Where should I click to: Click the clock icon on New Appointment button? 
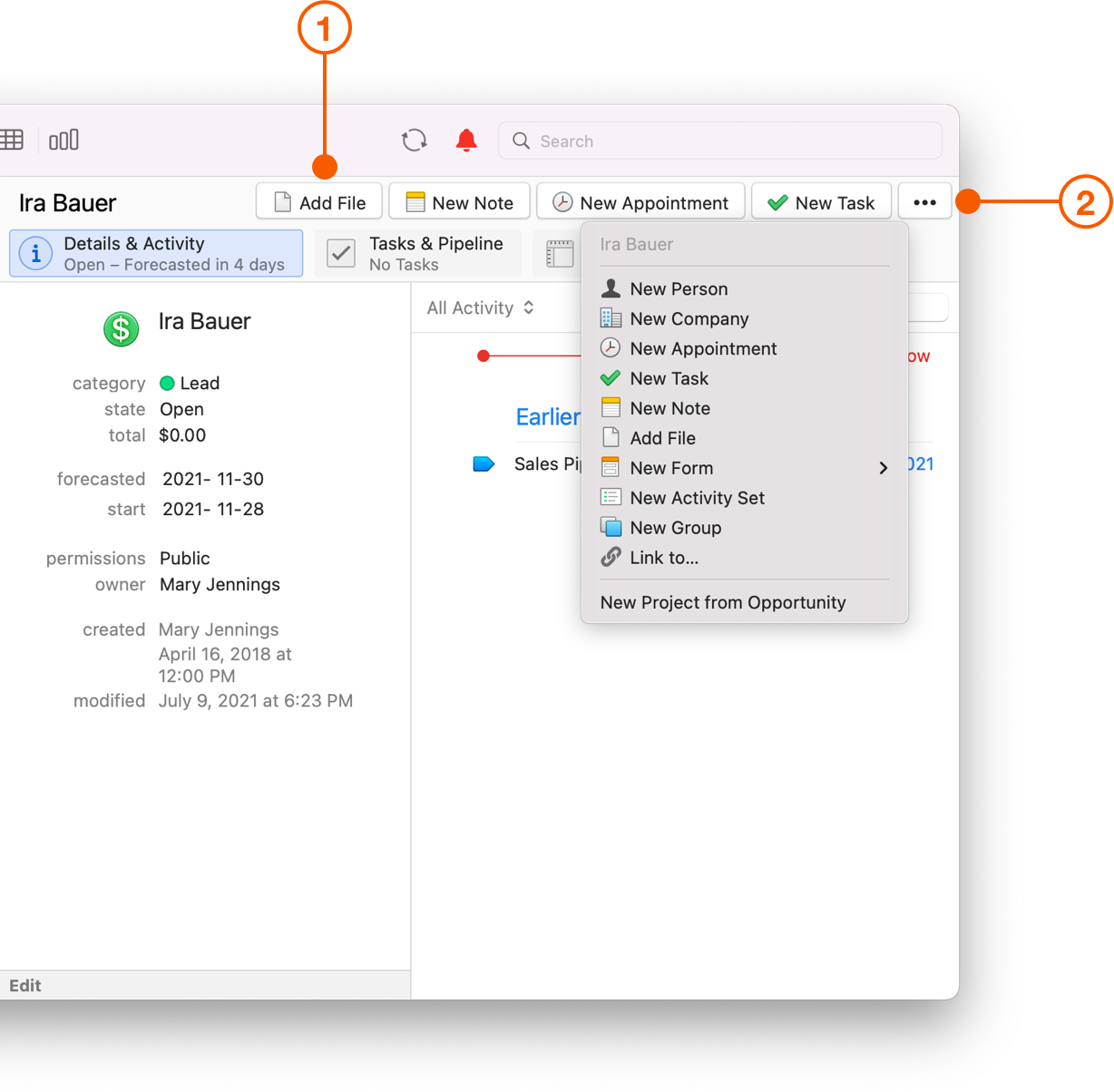[564, 201]
